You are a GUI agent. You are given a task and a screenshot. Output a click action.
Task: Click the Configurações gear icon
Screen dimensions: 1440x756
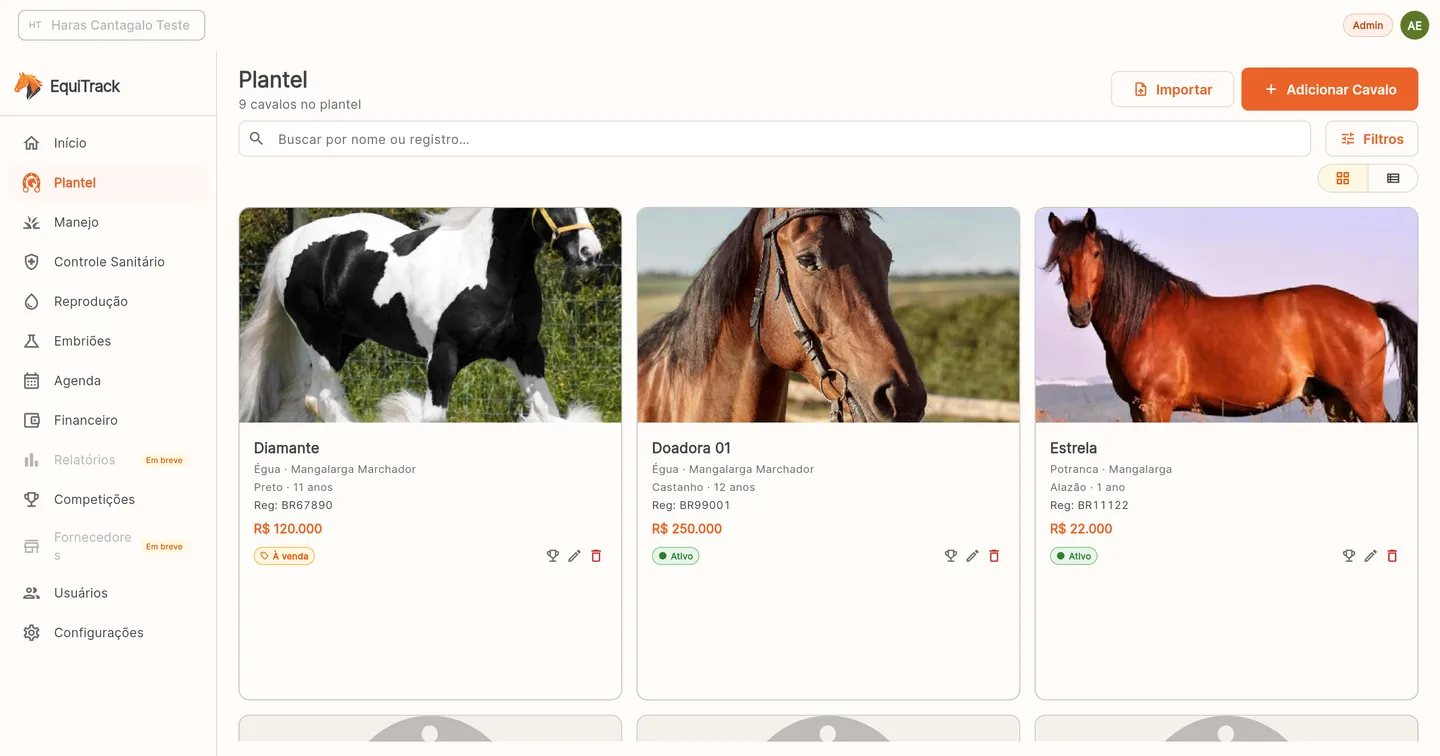32,633
